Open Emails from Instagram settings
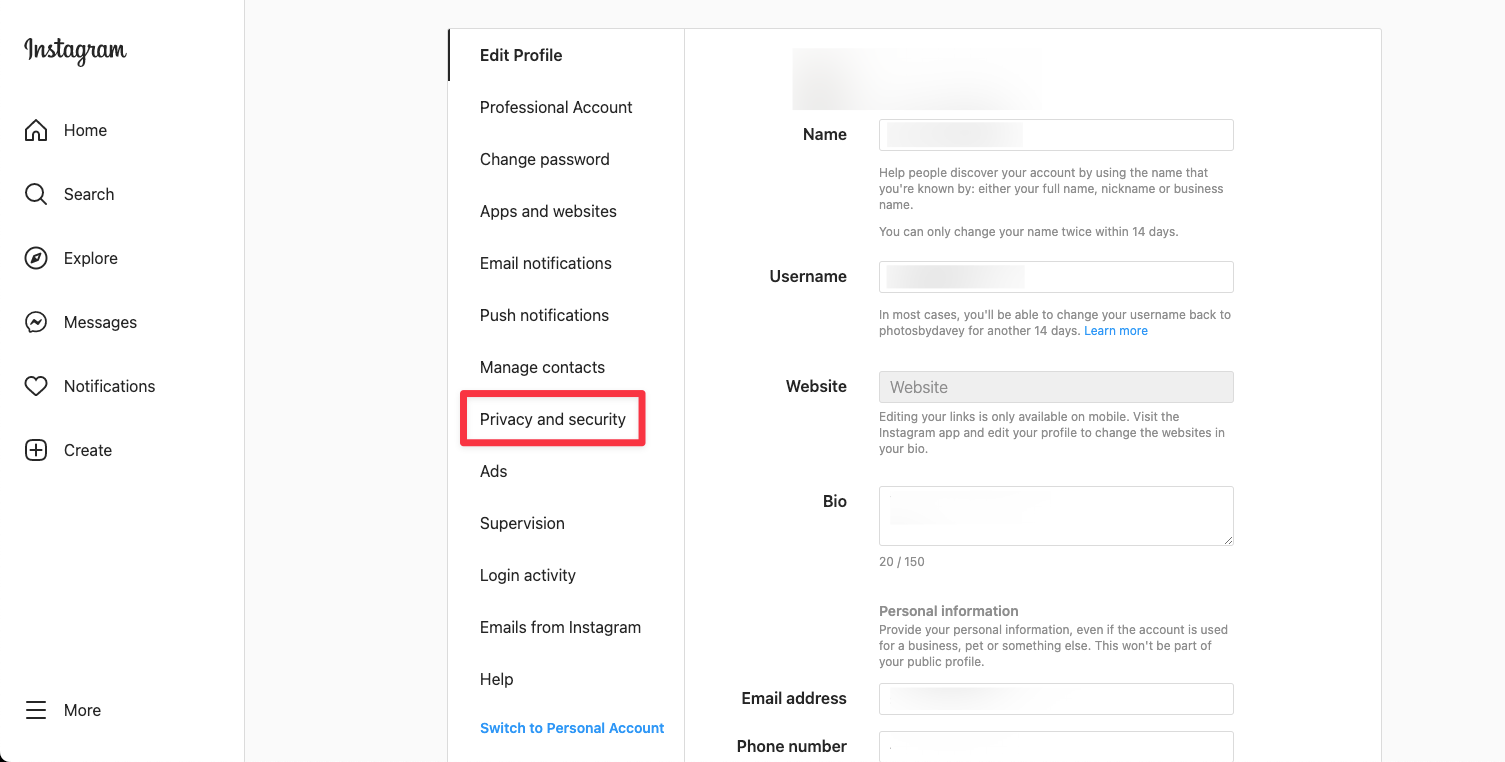This screenshot has width=1505, height=762. [x=566, y=627]
